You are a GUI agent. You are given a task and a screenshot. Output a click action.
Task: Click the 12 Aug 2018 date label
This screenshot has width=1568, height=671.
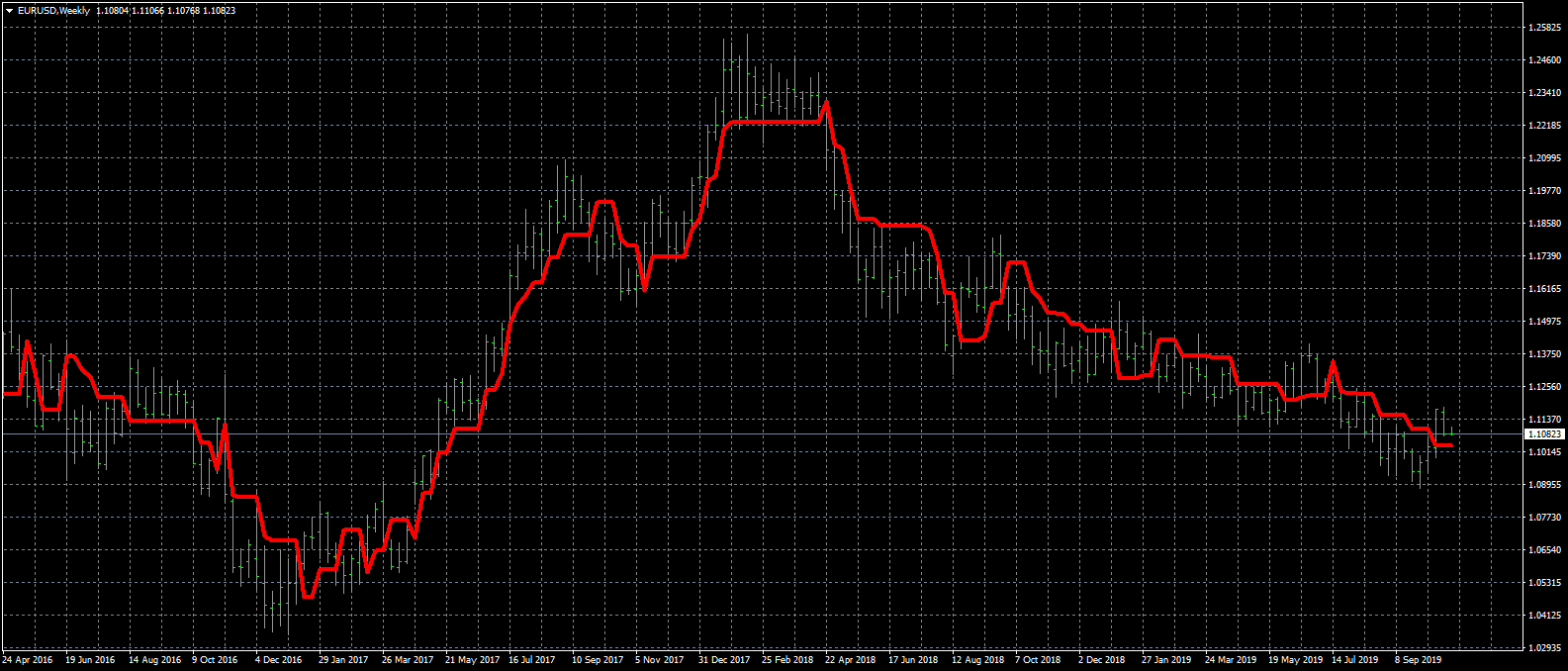(978, 659)
